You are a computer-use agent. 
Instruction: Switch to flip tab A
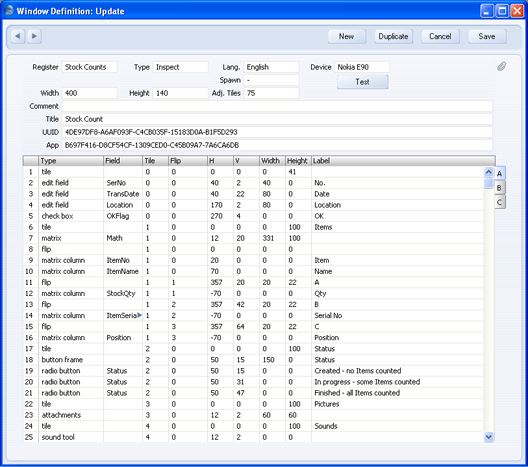[500, 173]
